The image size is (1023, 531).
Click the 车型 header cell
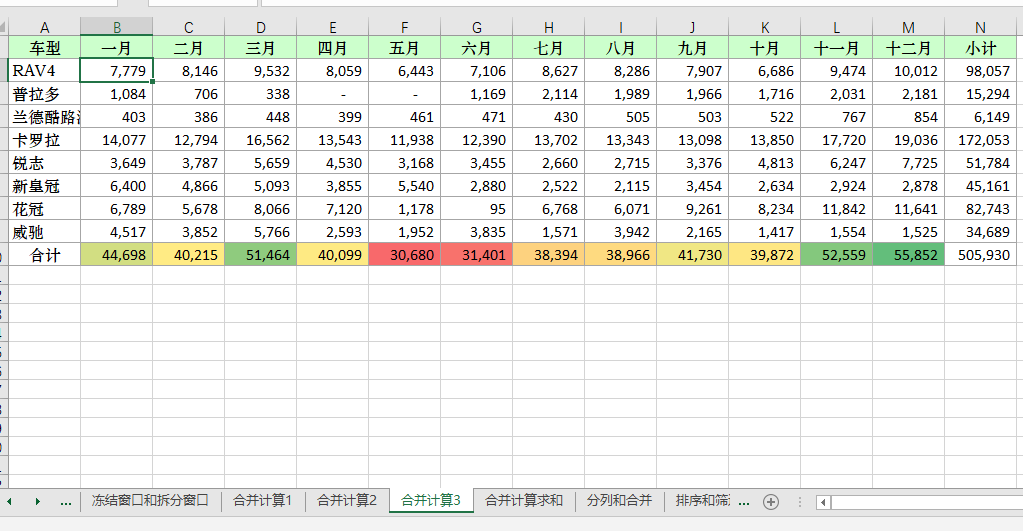[x=44, y=48]
